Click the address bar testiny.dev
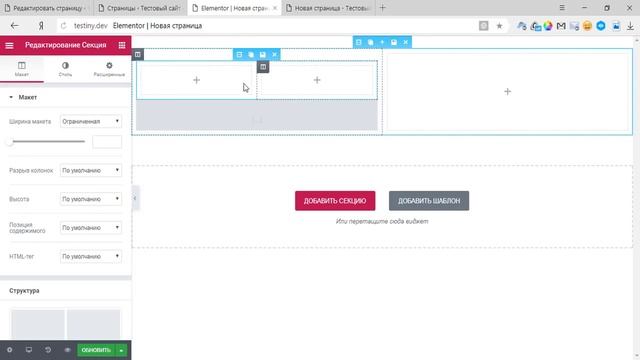The width and height of the screenshot is (640, 360). (x=91, y=26)
